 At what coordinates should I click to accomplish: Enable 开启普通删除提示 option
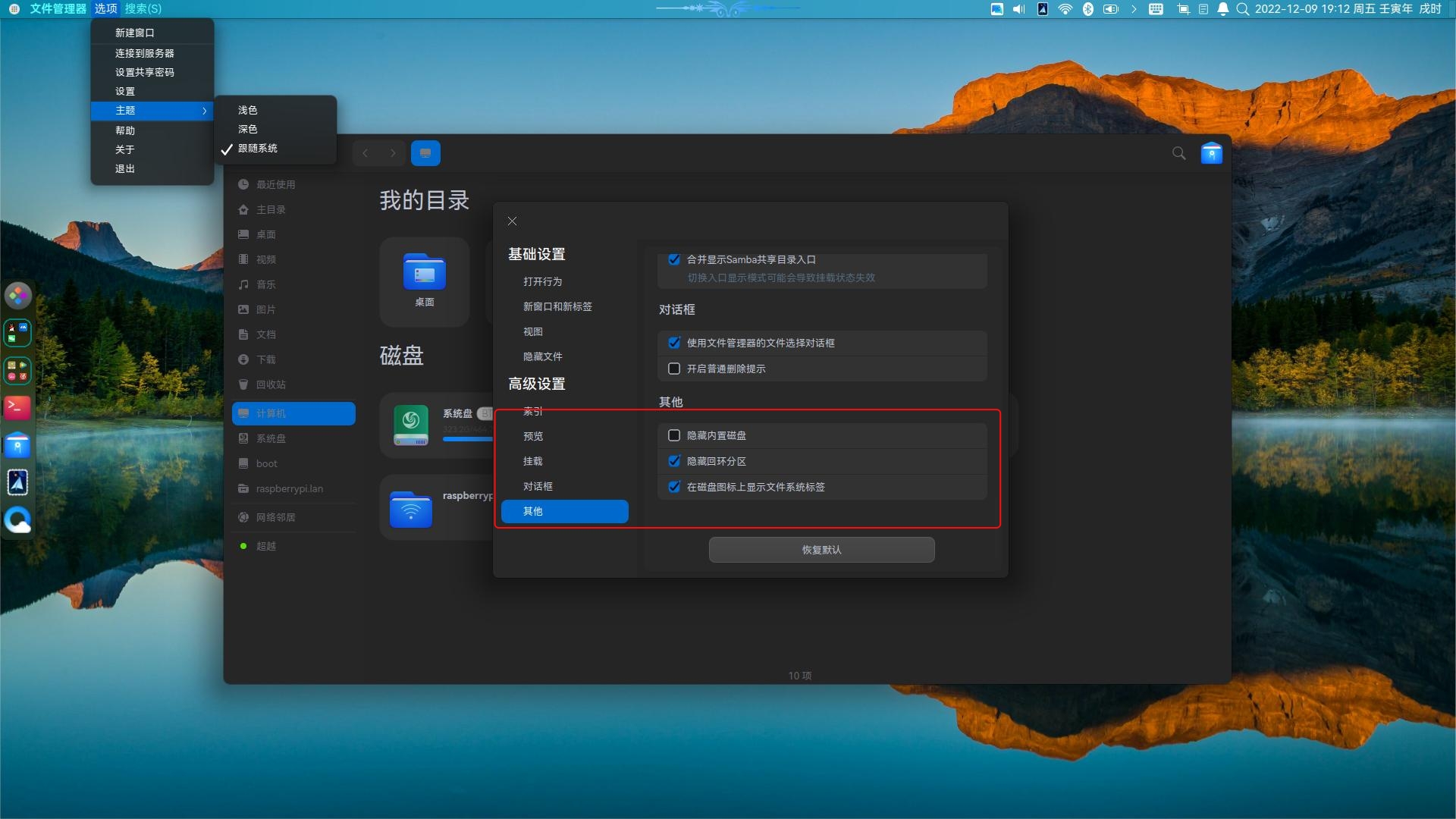point(674,369)
